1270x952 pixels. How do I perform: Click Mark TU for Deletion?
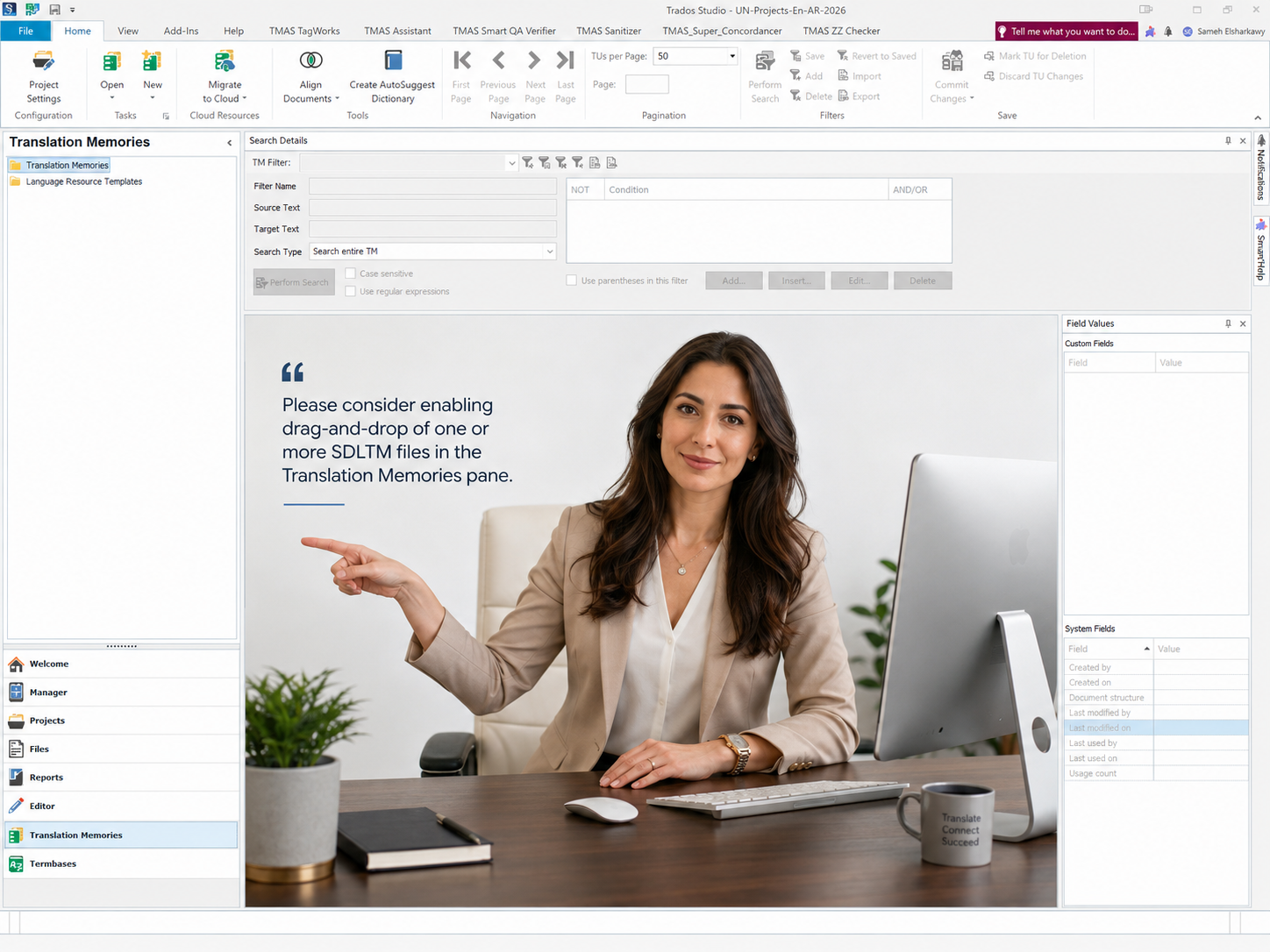1035,56
